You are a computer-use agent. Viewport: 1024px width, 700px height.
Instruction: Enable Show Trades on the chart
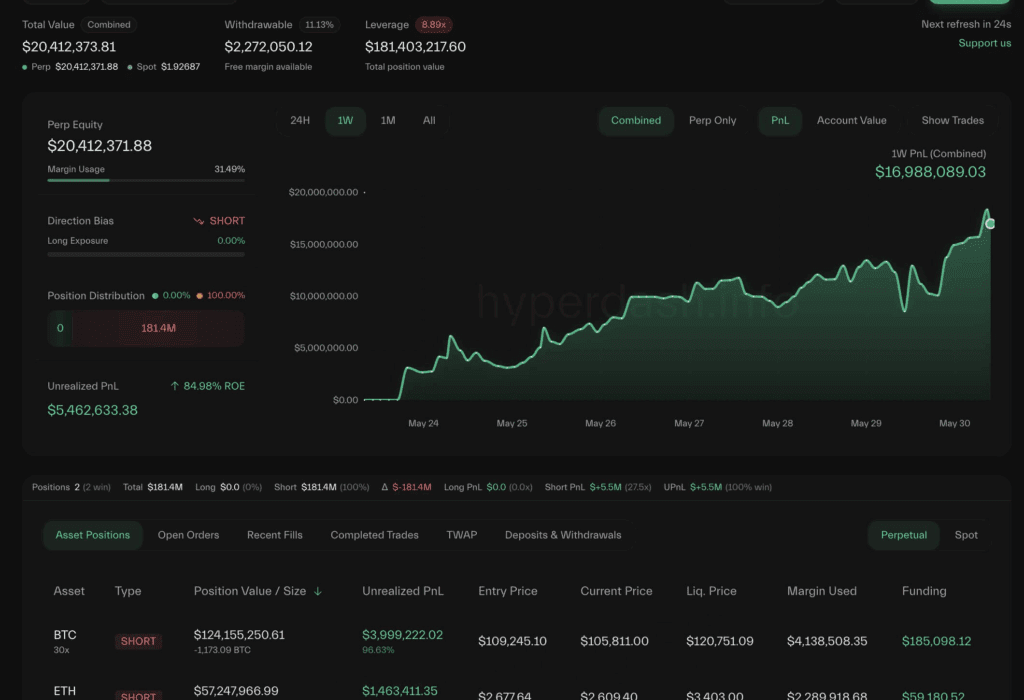tap(952, 121)
